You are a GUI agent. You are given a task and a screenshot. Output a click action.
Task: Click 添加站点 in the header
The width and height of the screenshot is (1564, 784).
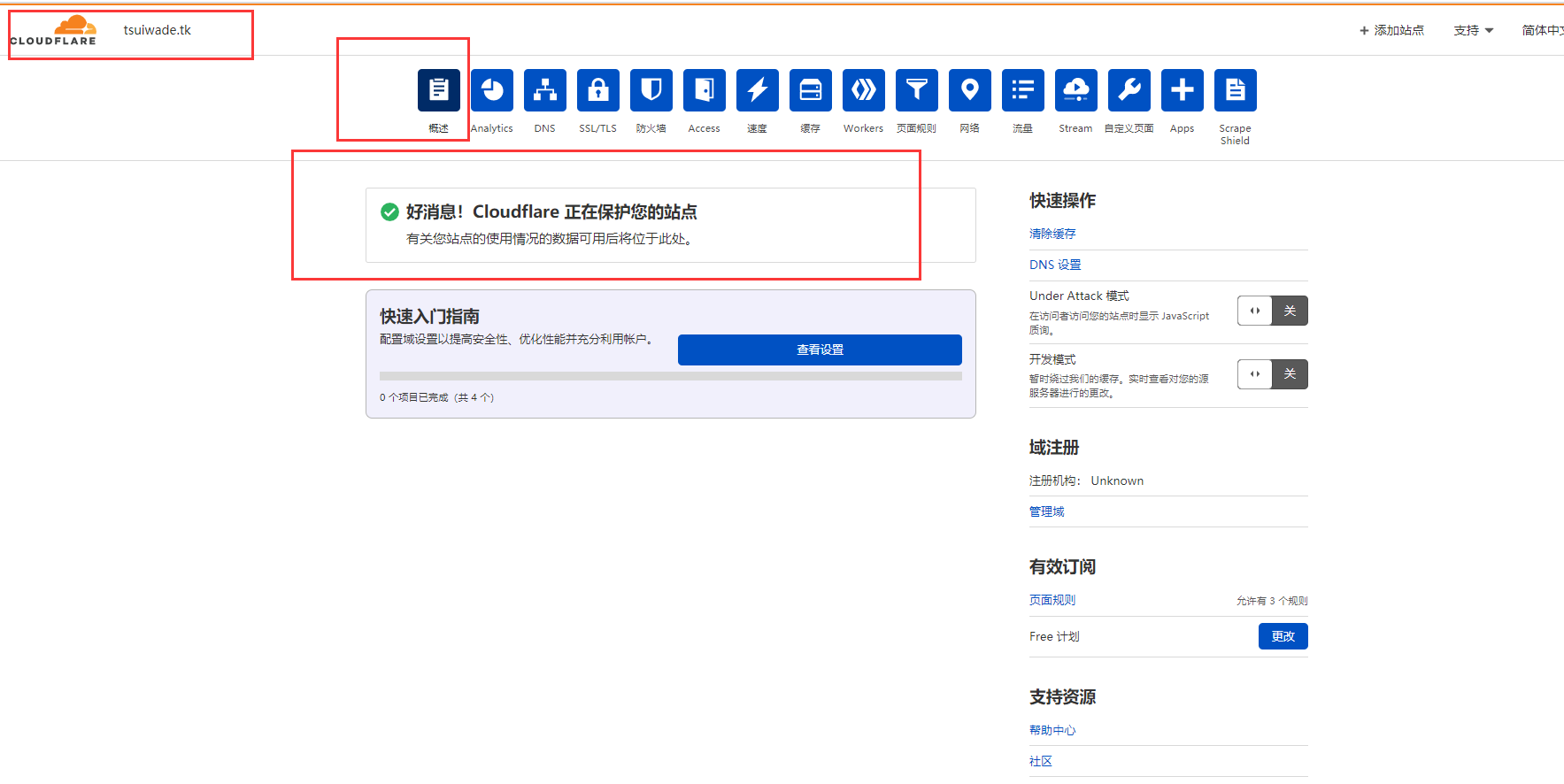(x=1391, y=30)
